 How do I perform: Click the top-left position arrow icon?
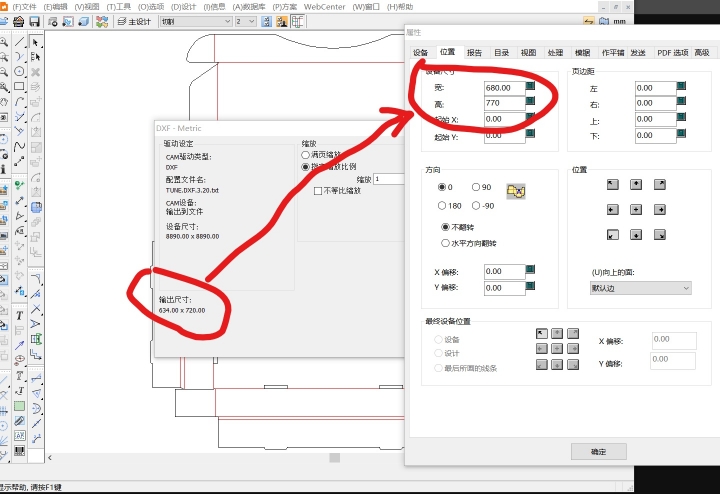[x=611, y=184]
